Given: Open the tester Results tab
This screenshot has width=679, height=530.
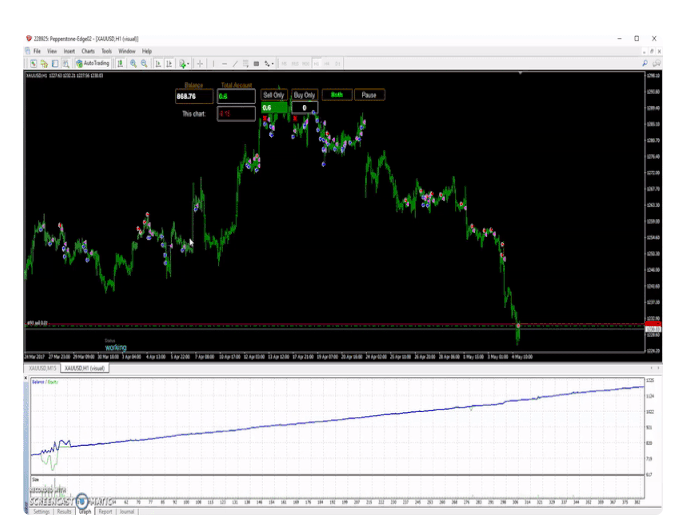Looking at the screenshot, I should (64, 512).
